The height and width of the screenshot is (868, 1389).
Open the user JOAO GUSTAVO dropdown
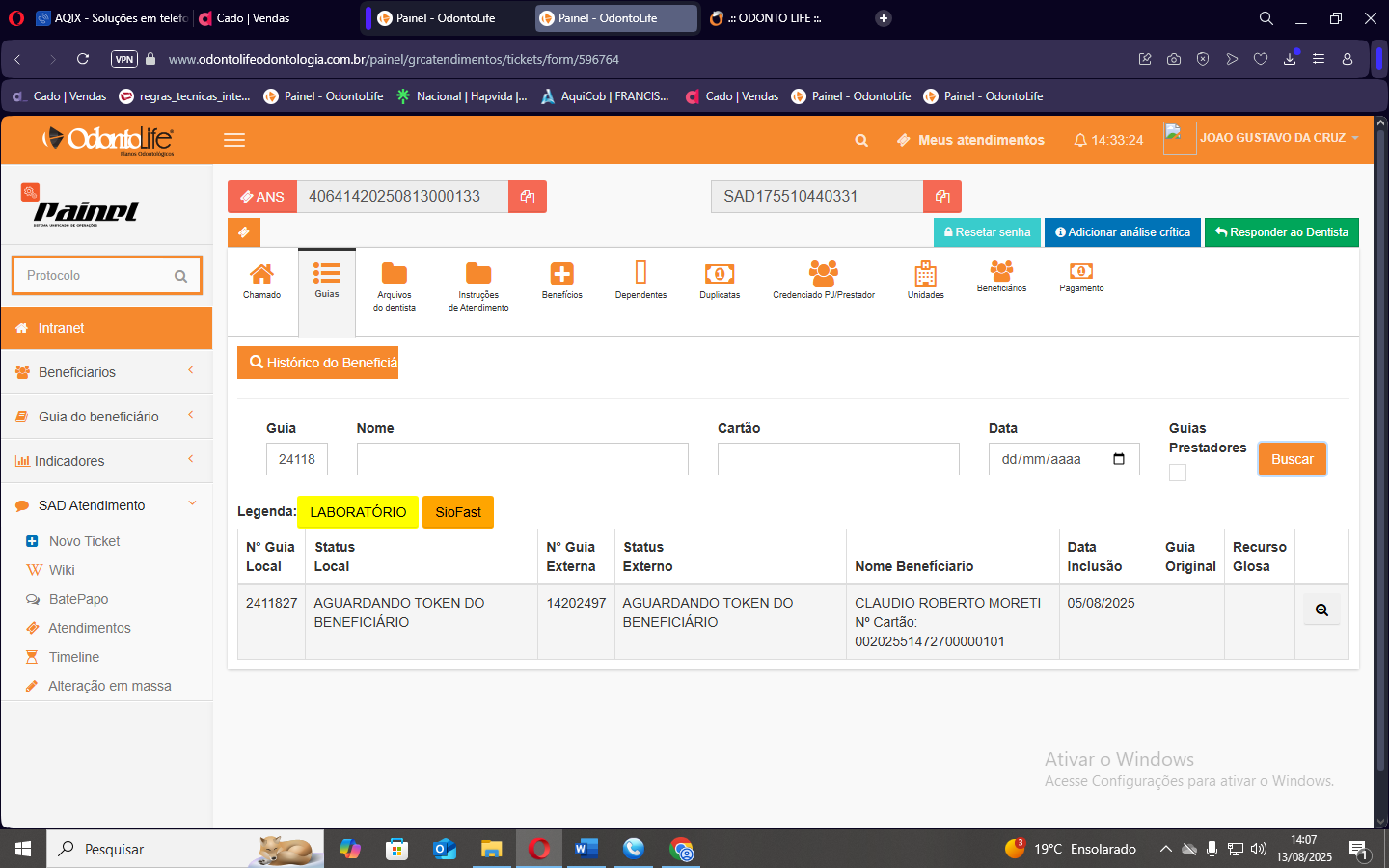tap(1273, 139)
